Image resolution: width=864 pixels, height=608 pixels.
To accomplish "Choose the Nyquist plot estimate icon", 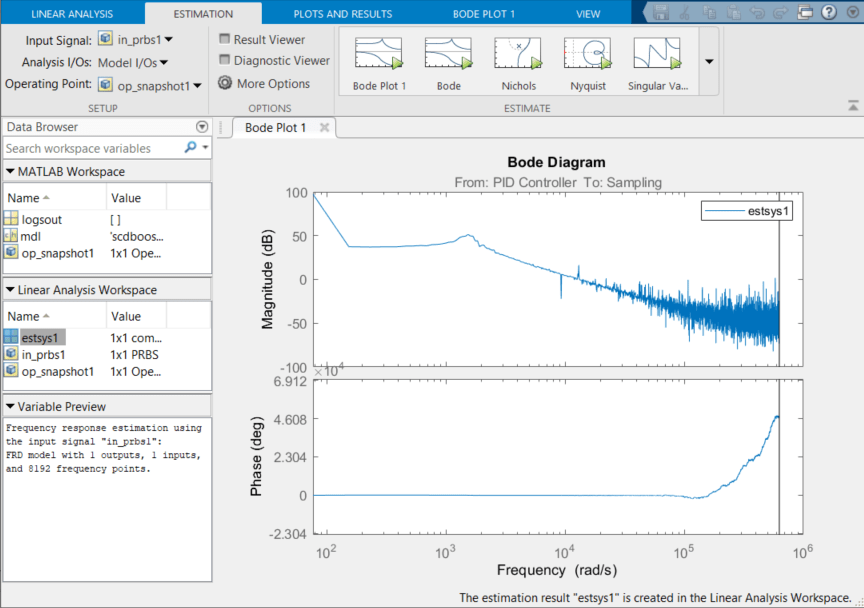I will click(x=587, y=55).
